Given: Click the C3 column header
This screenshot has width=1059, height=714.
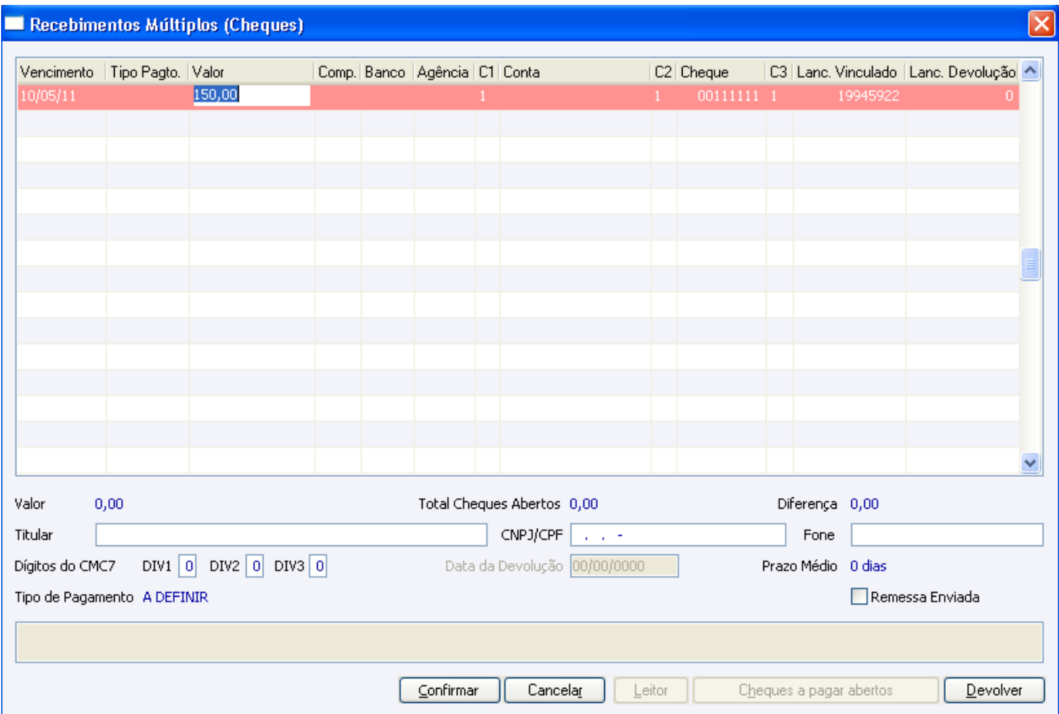Looking at the screenshot, I should (779, 72).
